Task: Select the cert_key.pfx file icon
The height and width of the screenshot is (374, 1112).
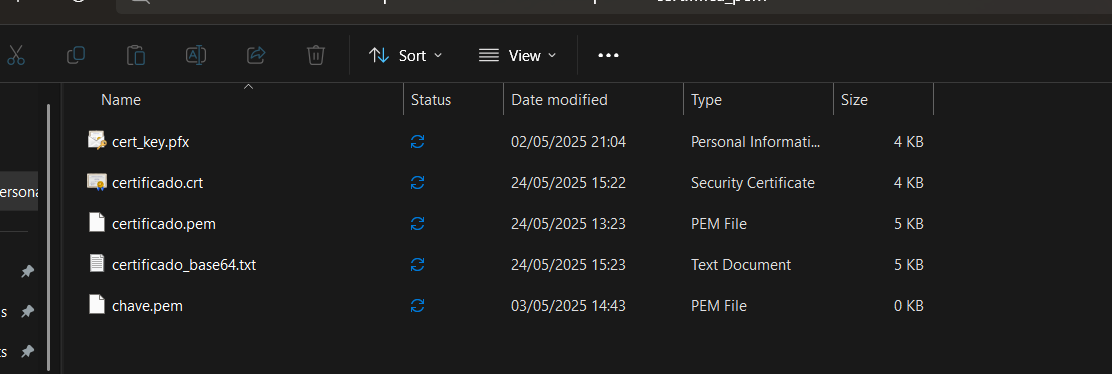Action: pyautogui.click(x=97, y=141)
